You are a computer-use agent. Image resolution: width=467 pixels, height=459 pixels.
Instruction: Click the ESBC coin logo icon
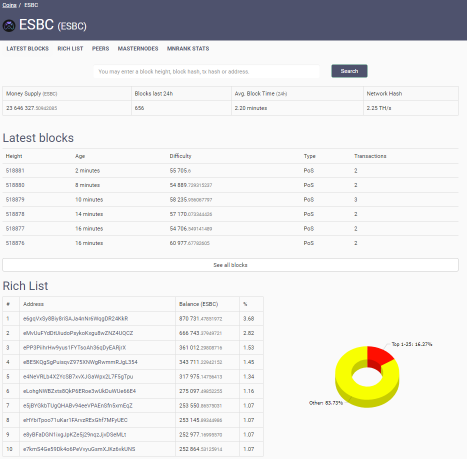click(9, 26)
